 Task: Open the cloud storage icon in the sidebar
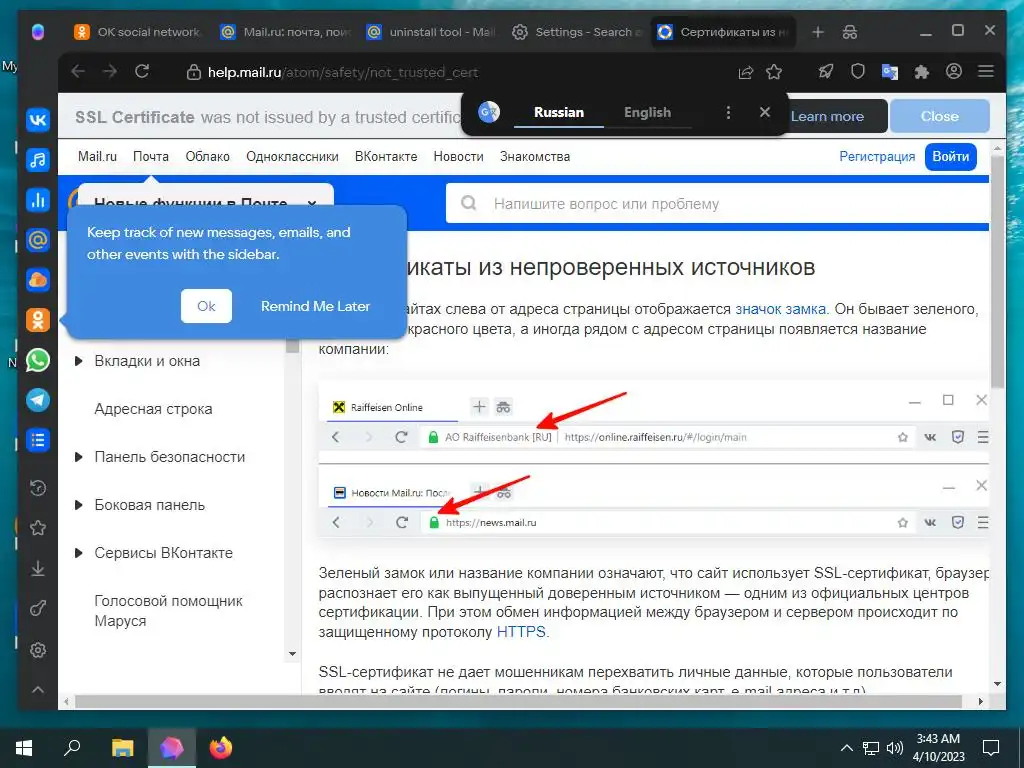pos(38,280)
